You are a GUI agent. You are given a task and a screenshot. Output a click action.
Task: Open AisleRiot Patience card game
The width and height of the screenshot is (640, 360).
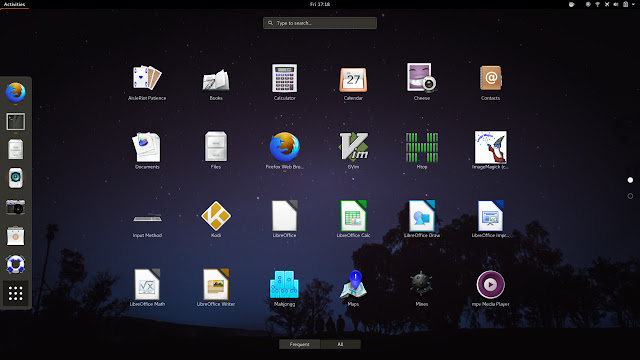click(147, 82)
